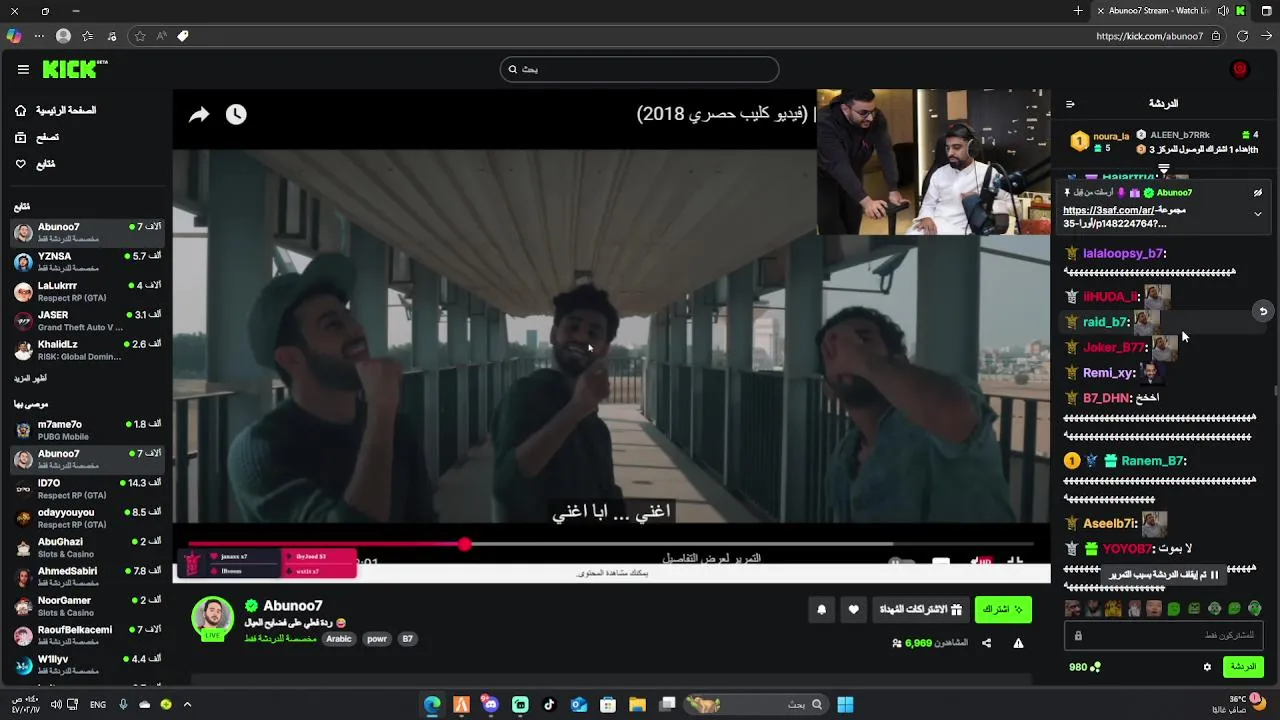Image resolution: width=1280 pixels, height=720 pixels.
Task: Resume chat with the paused scrolling banner
Action: pyautogui.click(x=1163, y=575)
